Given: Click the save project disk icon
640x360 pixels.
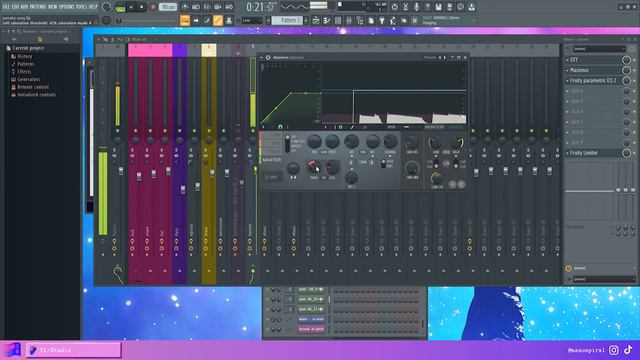Looking at the screenshot, I should coord(438,7).
